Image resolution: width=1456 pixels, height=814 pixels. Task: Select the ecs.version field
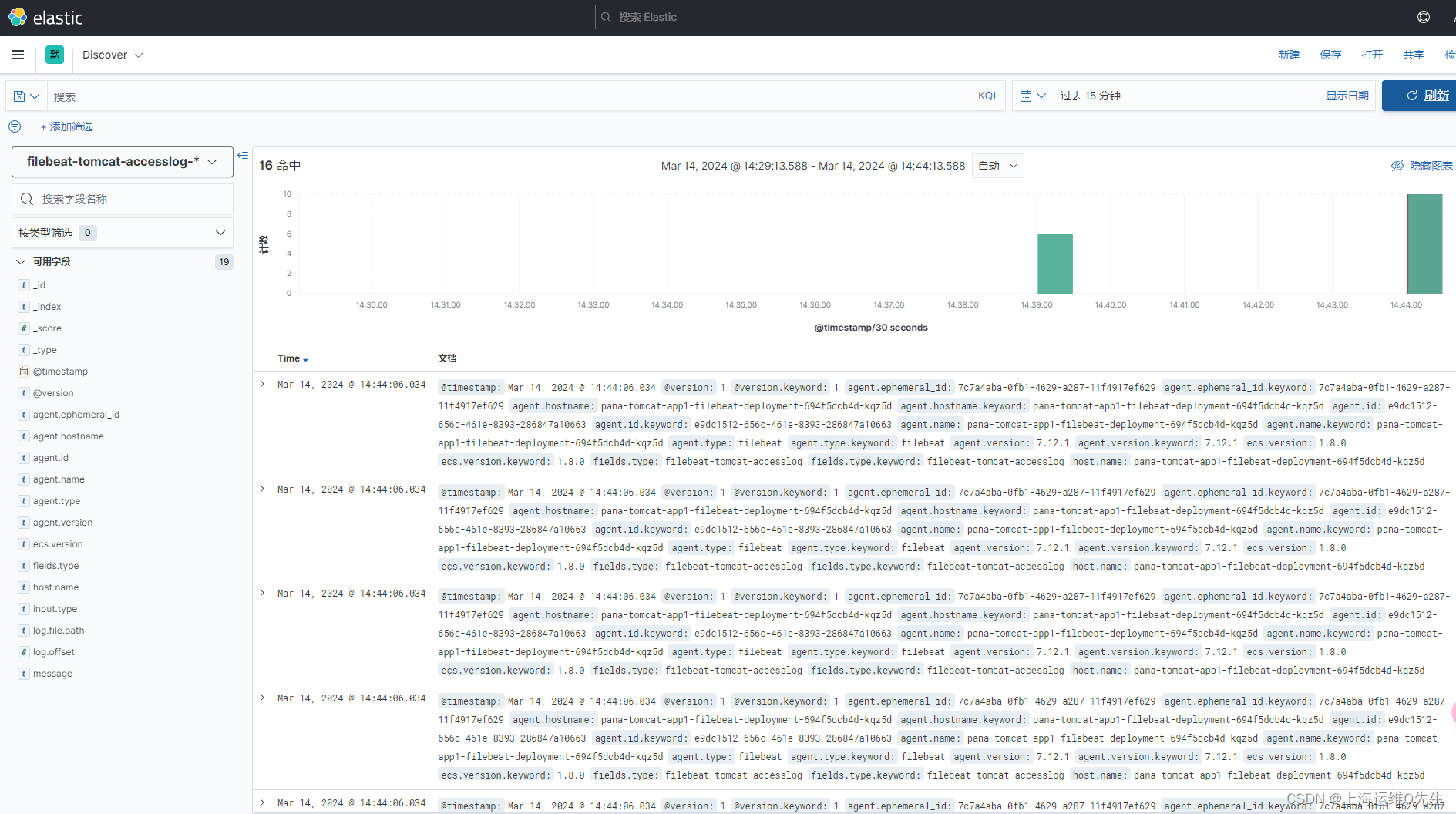(x=58, y=544)
